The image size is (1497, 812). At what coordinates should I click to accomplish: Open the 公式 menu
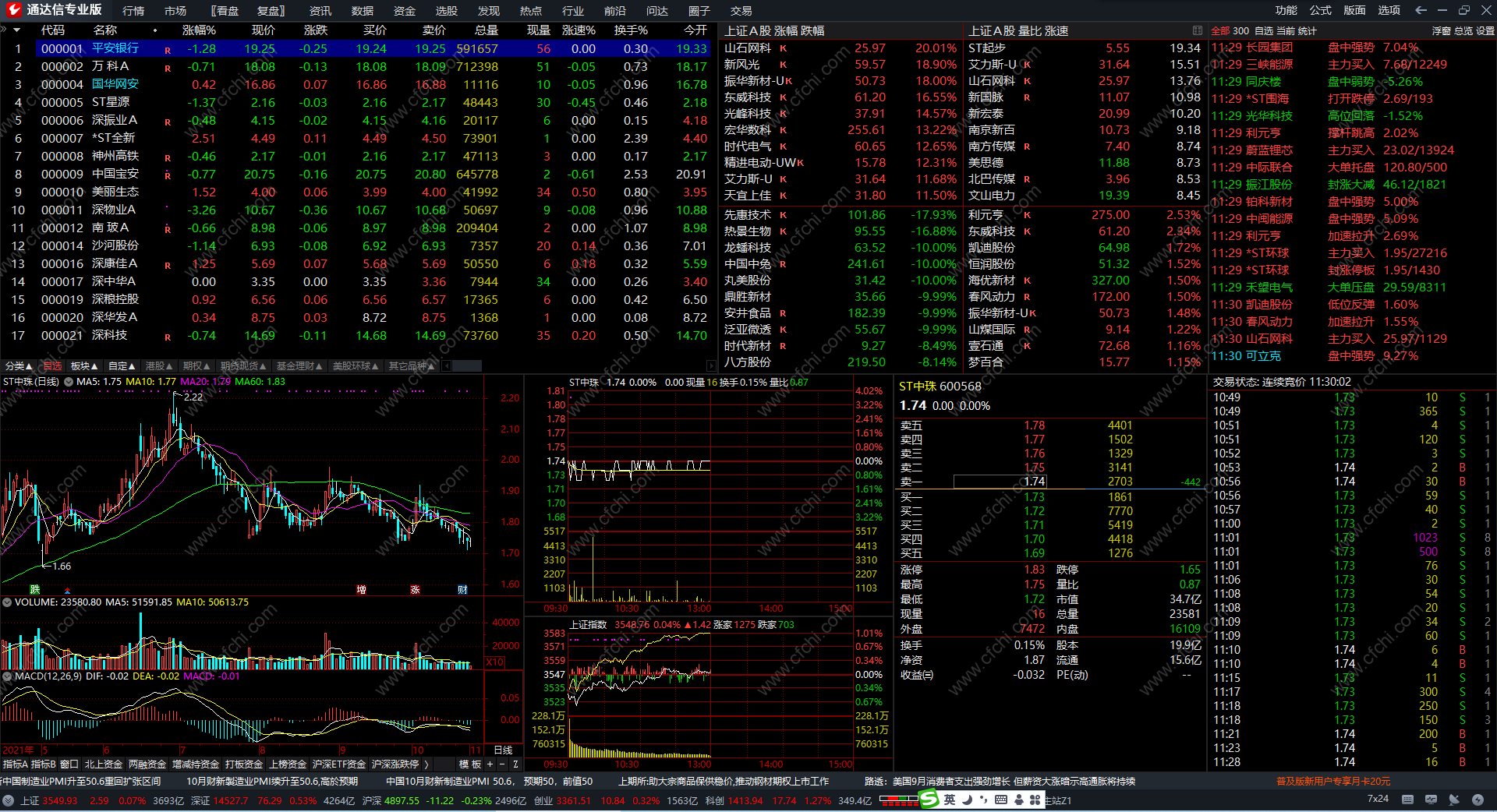[x=1321, y=10]
